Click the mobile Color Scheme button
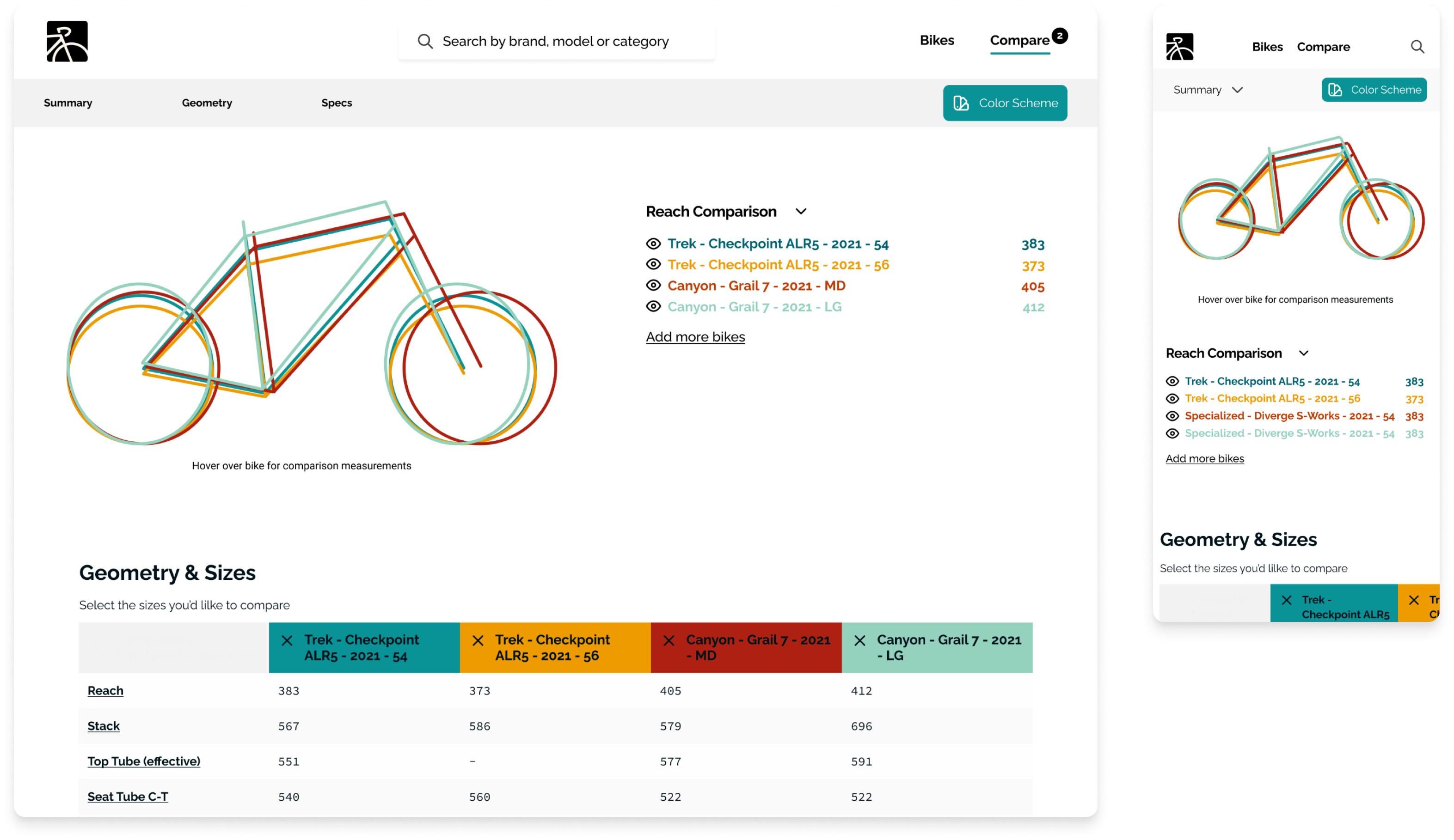The image size is (1454, 840). coord(1374,90)
